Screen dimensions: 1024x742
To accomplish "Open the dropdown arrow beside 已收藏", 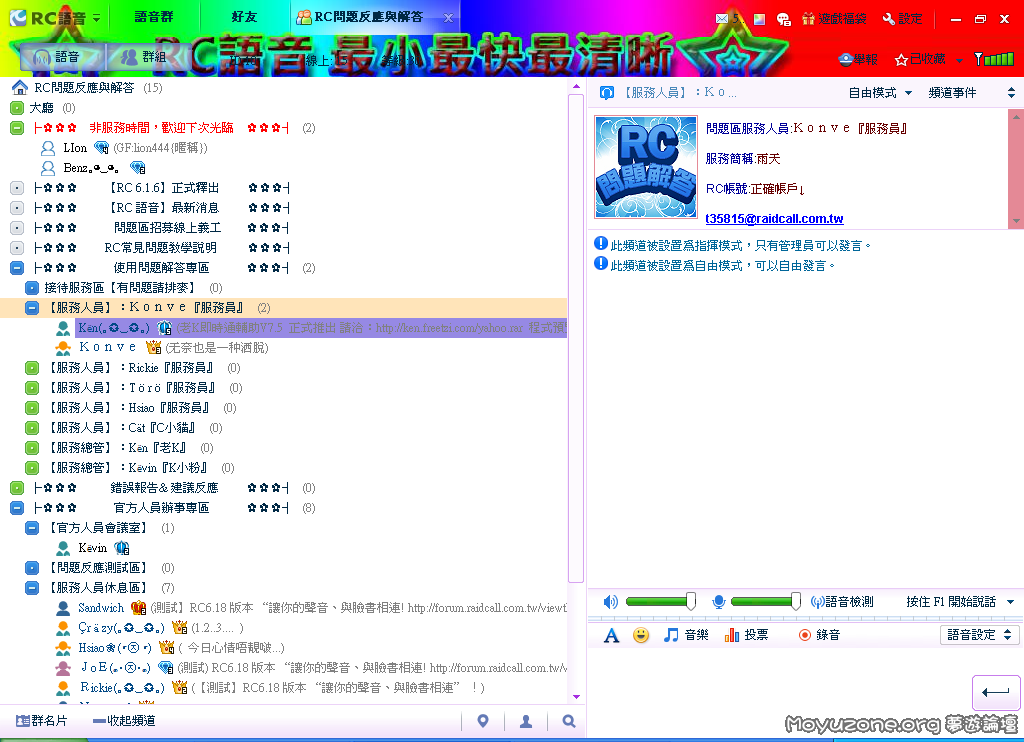I will 959,60.
